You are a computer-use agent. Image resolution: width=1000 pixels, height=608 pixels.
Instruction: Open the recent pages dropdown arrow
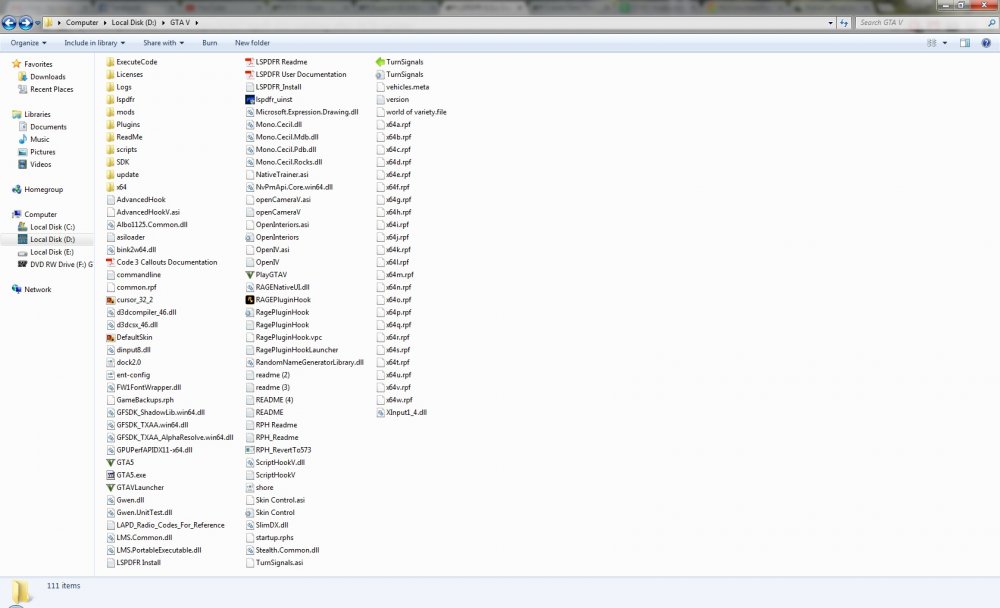[x=38, y=23]
